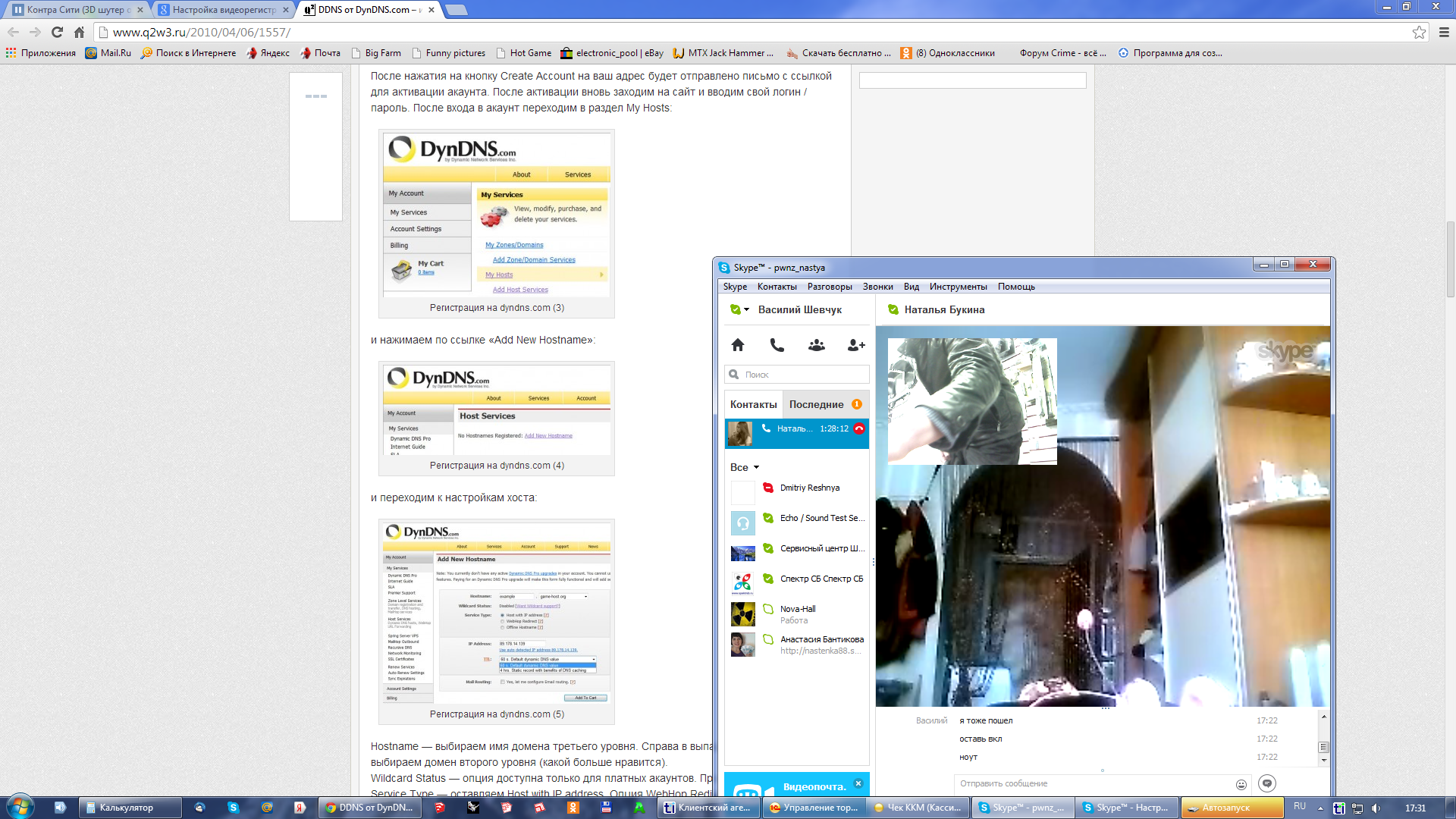Image resolution: width=1456 pixels, height=819 pixels.
Task: Click the create group icon
Action: click(816, 345)
